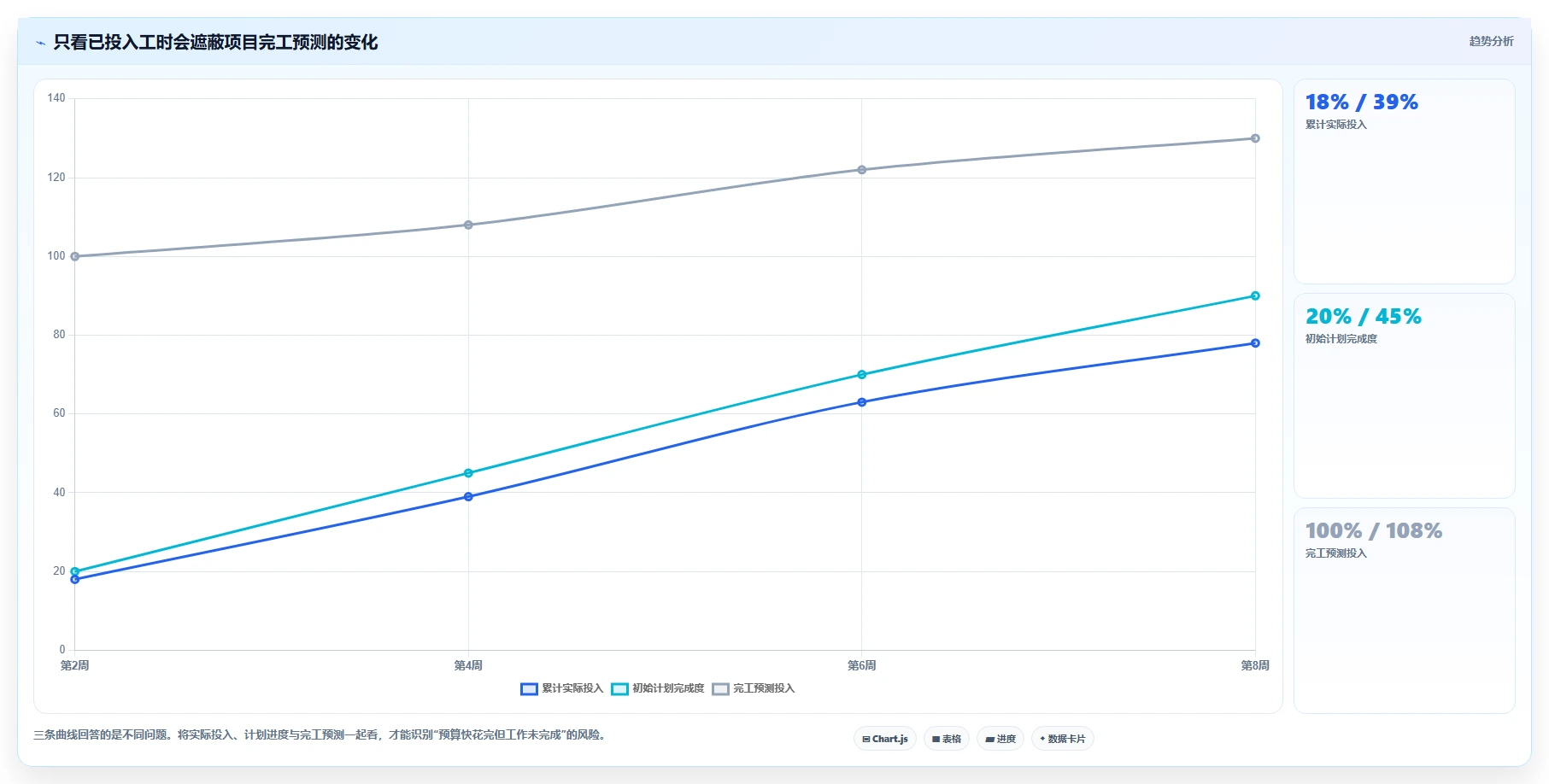Click the footer note starting 三条曲线回答的是不同问题
Screen dimensions: 1549x784
tap(320, 734)
